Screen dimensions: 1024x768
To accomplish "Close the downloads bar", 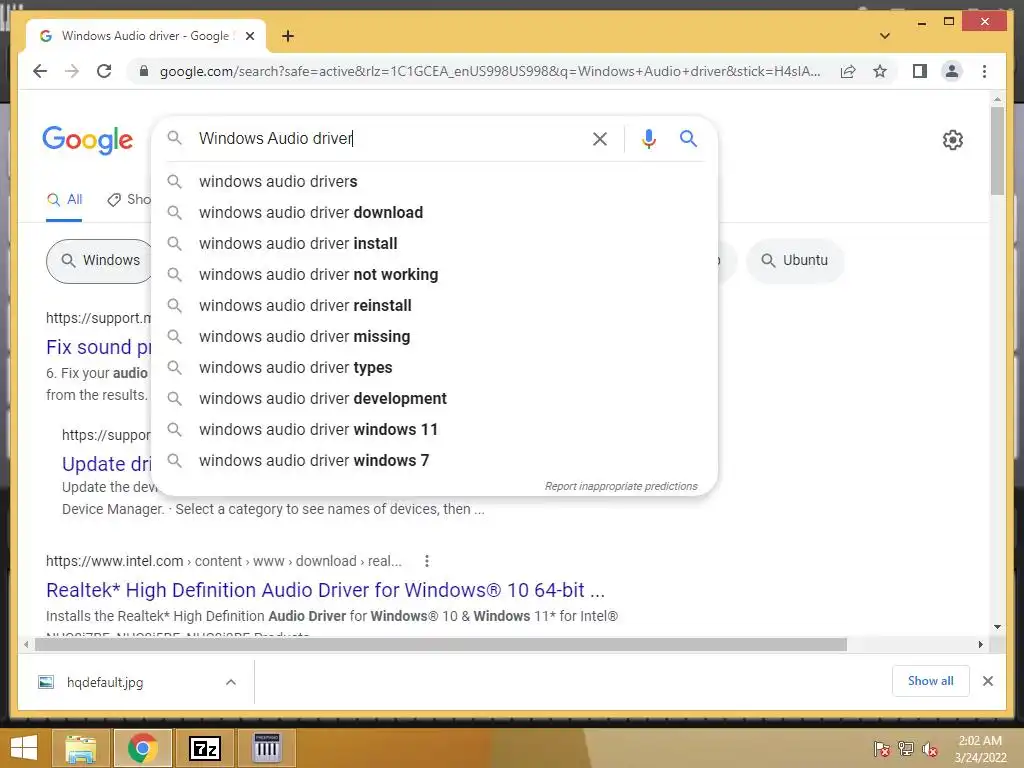I will (x=987, y=681).
